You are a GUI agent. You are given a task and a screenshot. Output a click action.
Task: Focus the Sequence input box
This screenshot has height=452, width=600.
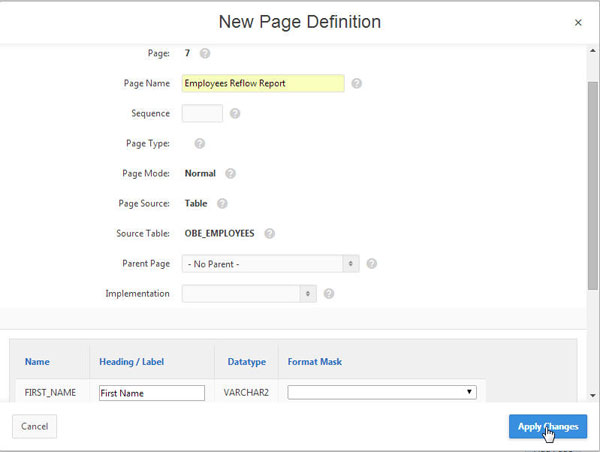point(202,114)
